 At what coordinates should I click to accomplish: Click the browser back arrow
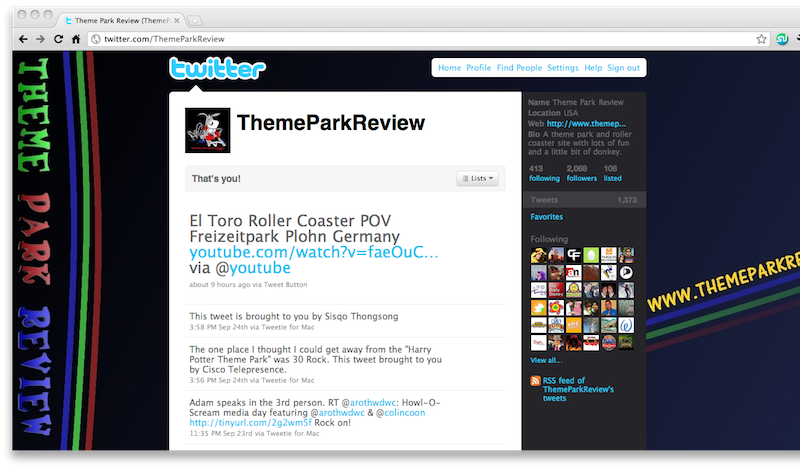(x=23, y=39)
